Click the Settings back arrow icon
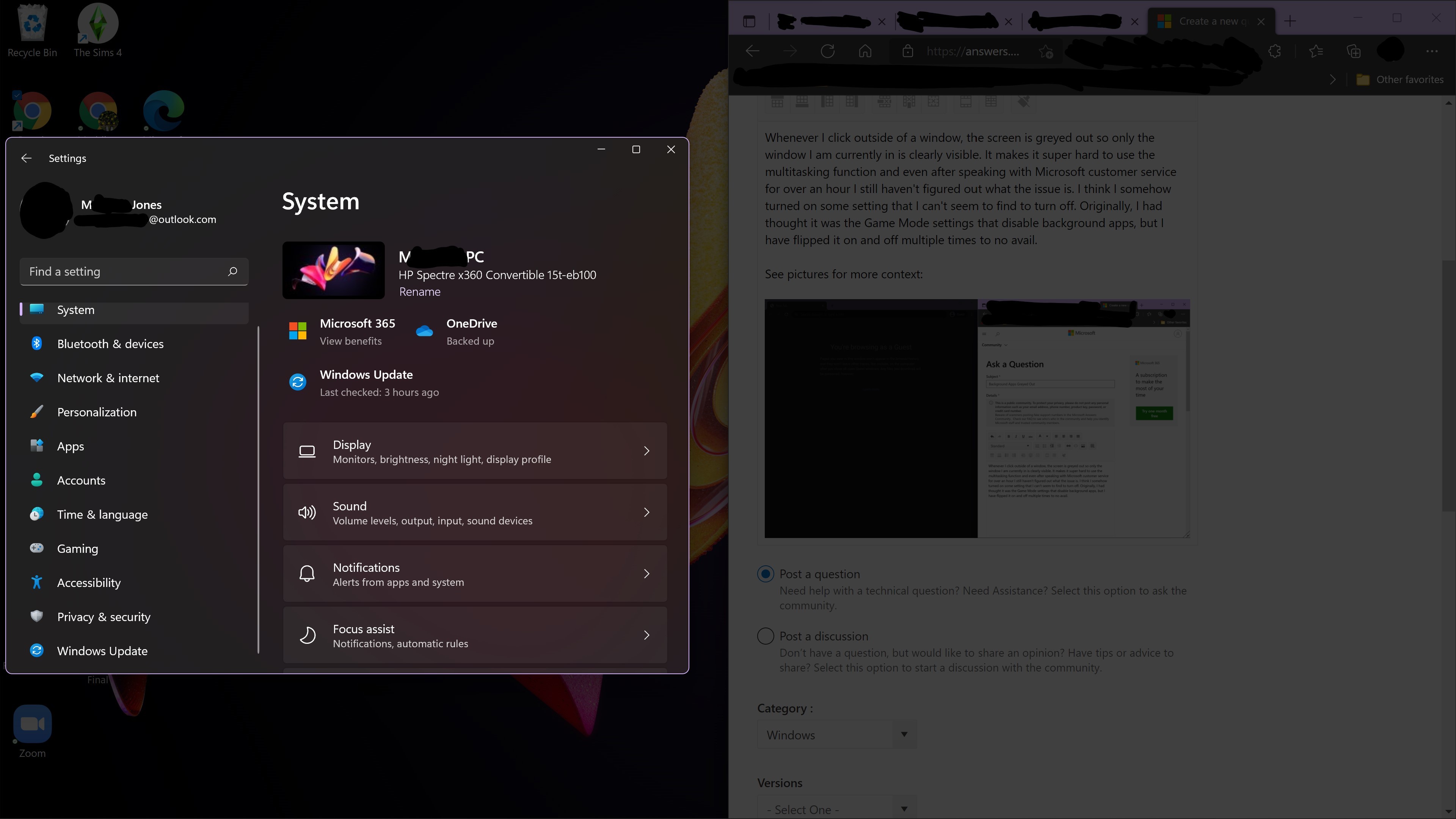This screenshot has width=1456, height=819. pos(26,158)
